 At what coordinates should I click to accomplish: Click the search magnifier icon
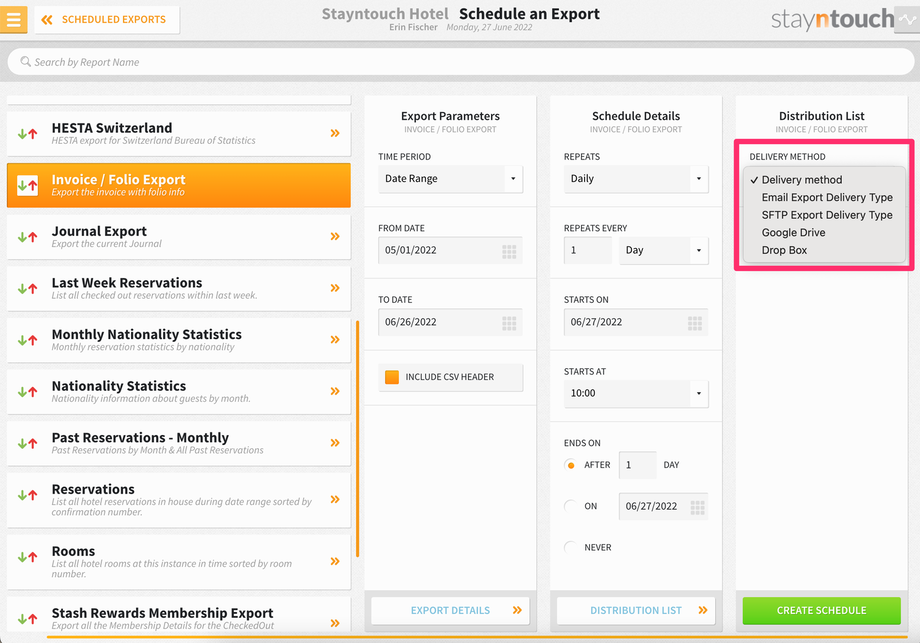point(25,62)
